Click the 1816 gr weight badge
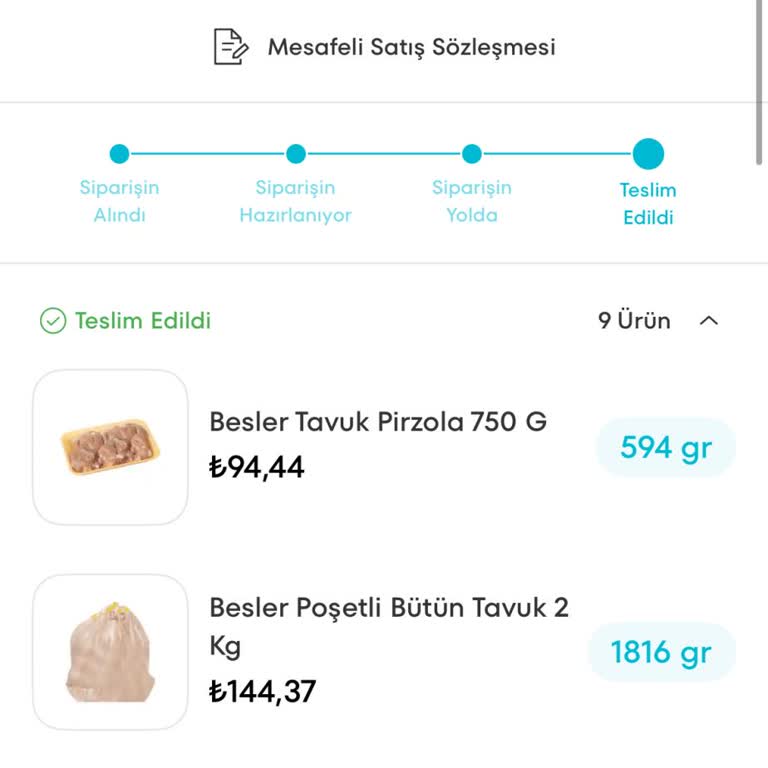Image resolution: width=768 pixels, height=768 pixels. point(661,652)
